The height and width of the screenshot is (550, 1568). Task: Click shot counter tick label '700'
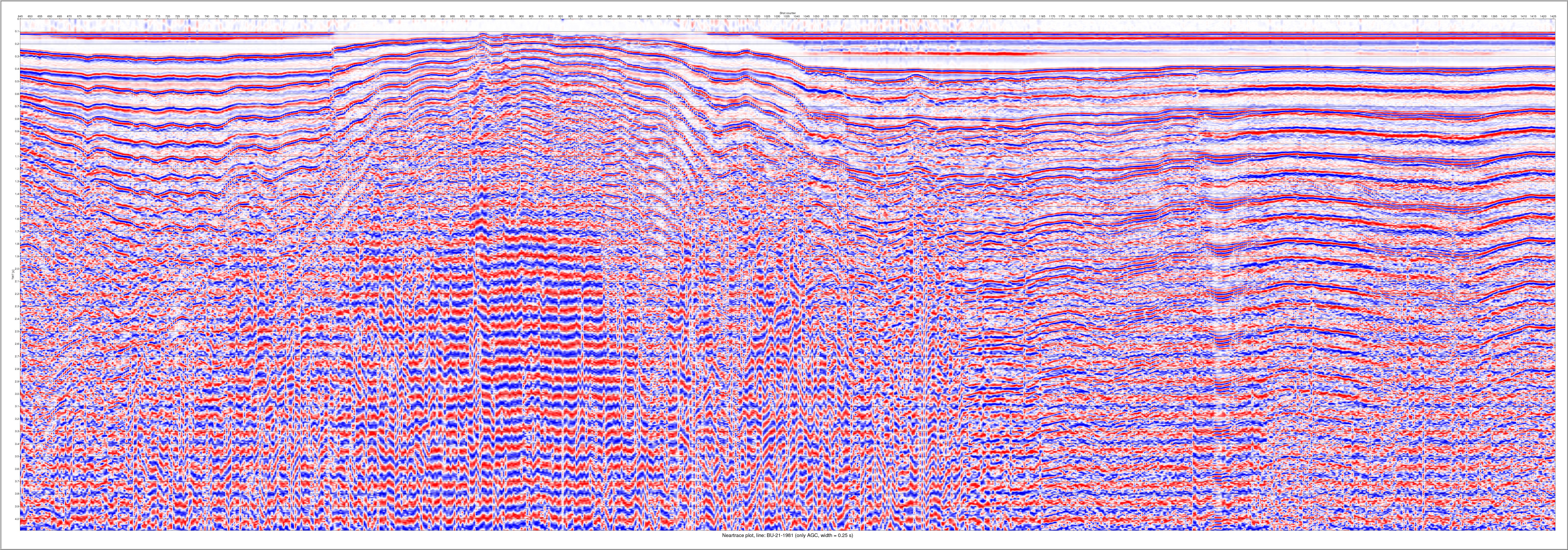tap(128, 16)
